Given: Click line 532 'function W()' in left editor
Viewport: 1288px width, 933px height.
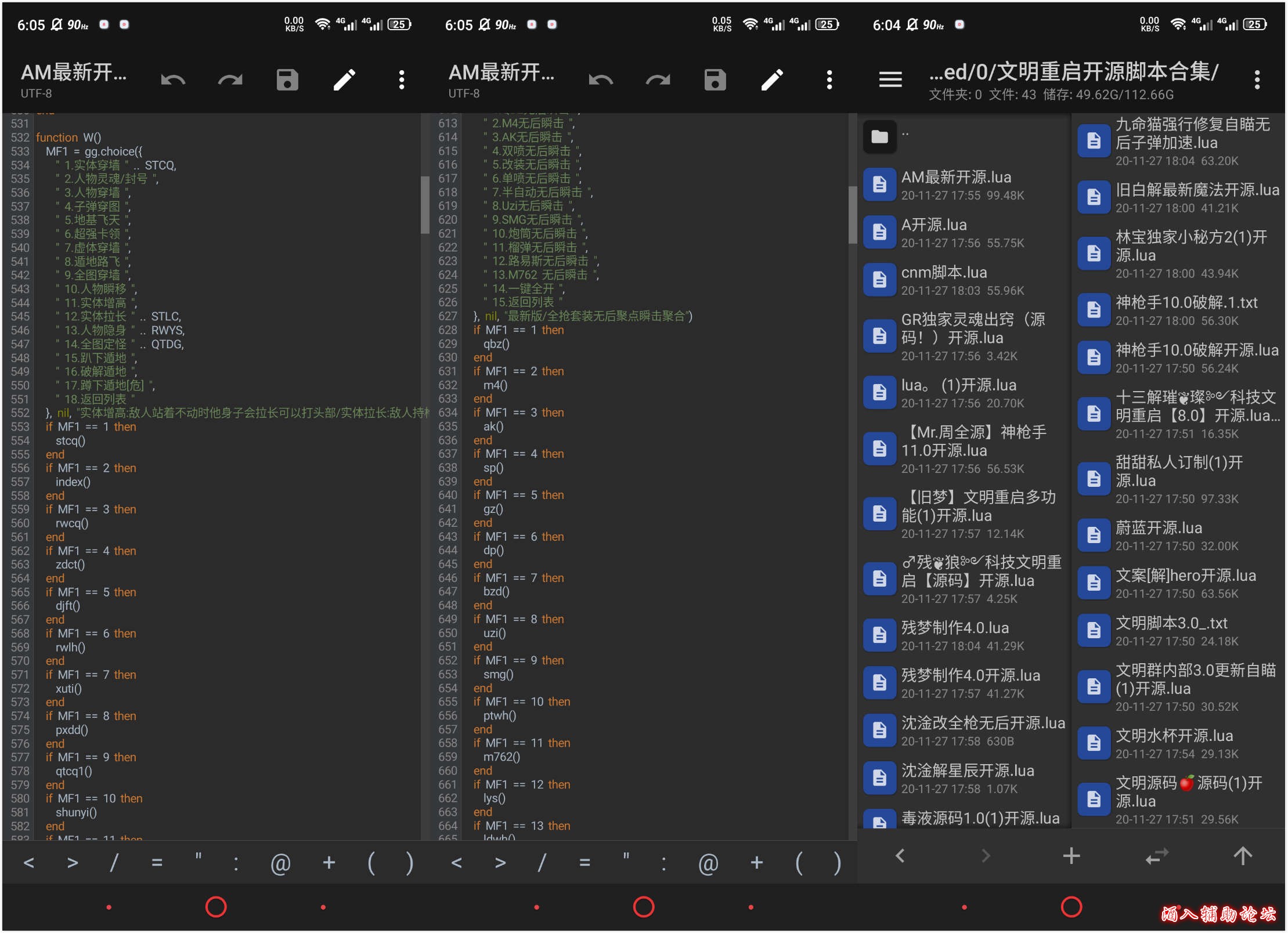Looking at the screenshot, I should point(68,138).
